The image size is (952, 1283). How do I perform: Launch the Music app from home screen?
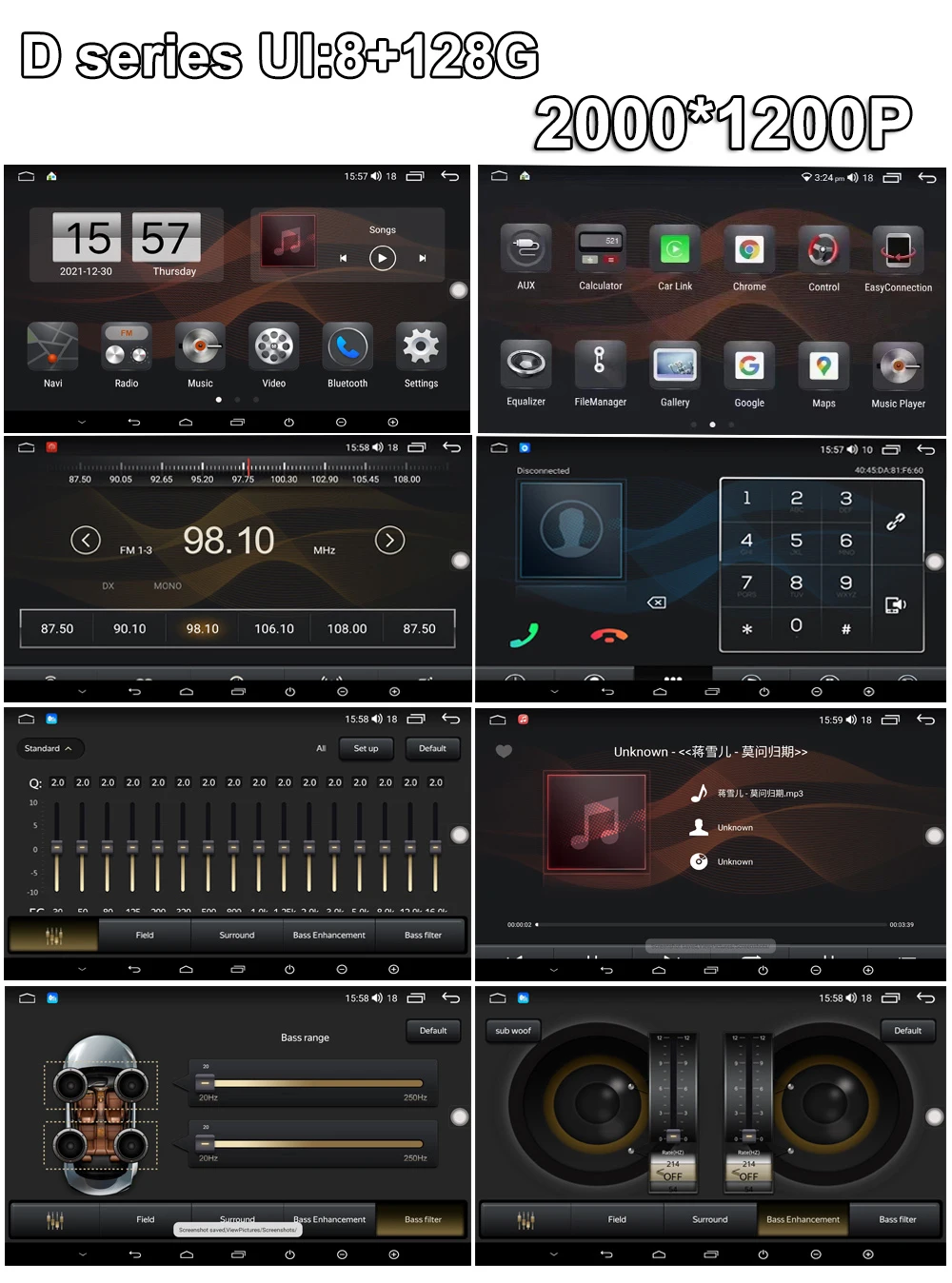coord(200,345)
